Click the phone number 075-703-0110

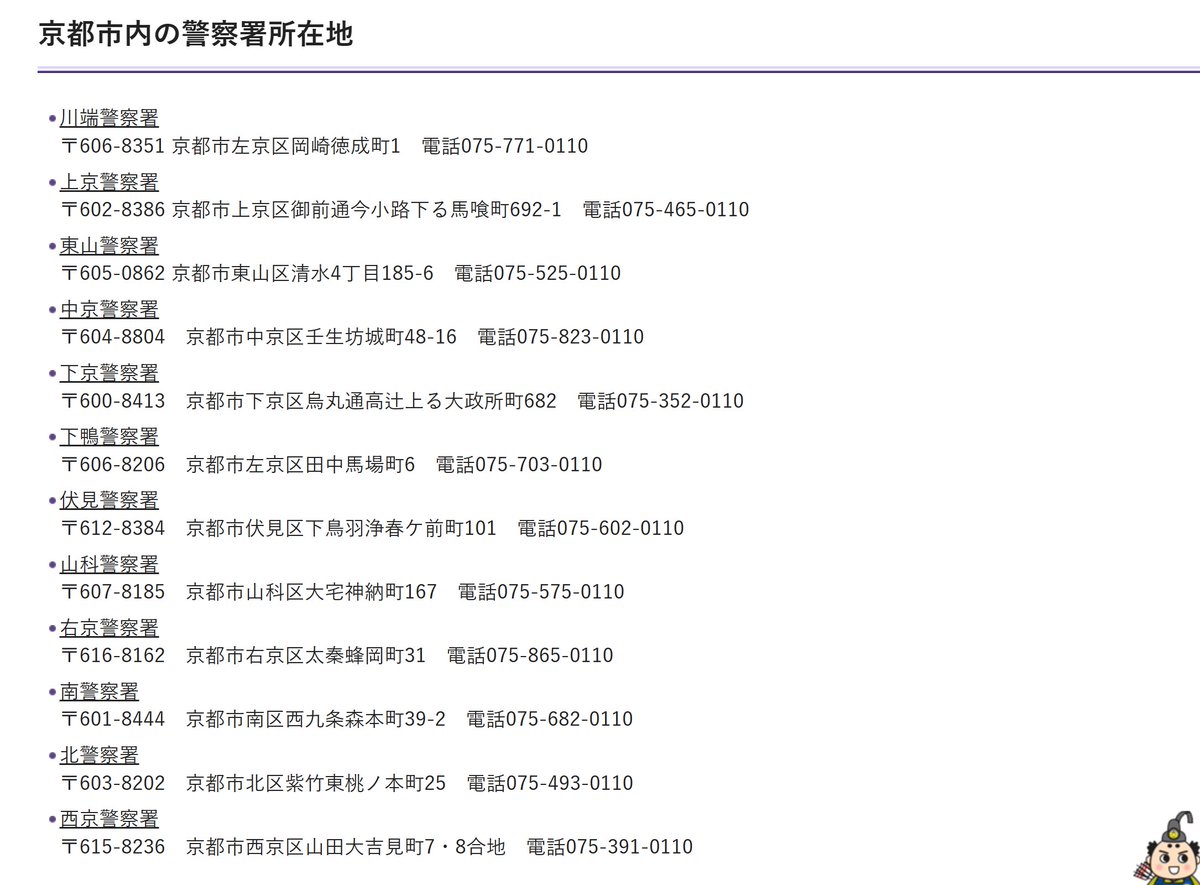tap(539, 465)
